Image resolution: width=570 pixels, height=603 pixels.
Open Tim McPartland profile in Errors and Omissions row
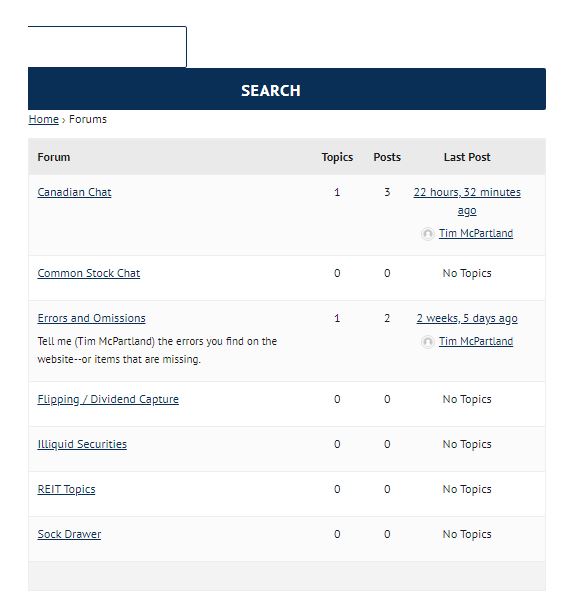click(476, 341)
